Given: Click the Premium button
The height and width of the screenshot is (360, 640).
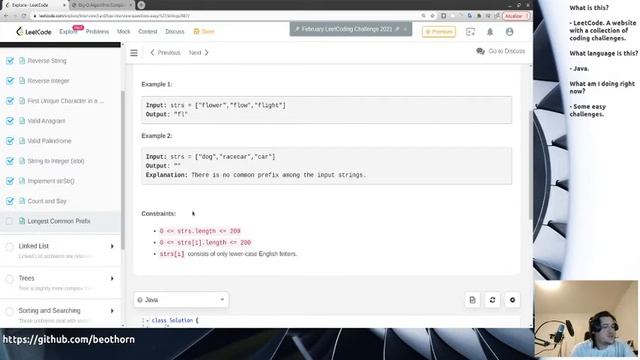Looking at the screenshot, I should (439, 31).
